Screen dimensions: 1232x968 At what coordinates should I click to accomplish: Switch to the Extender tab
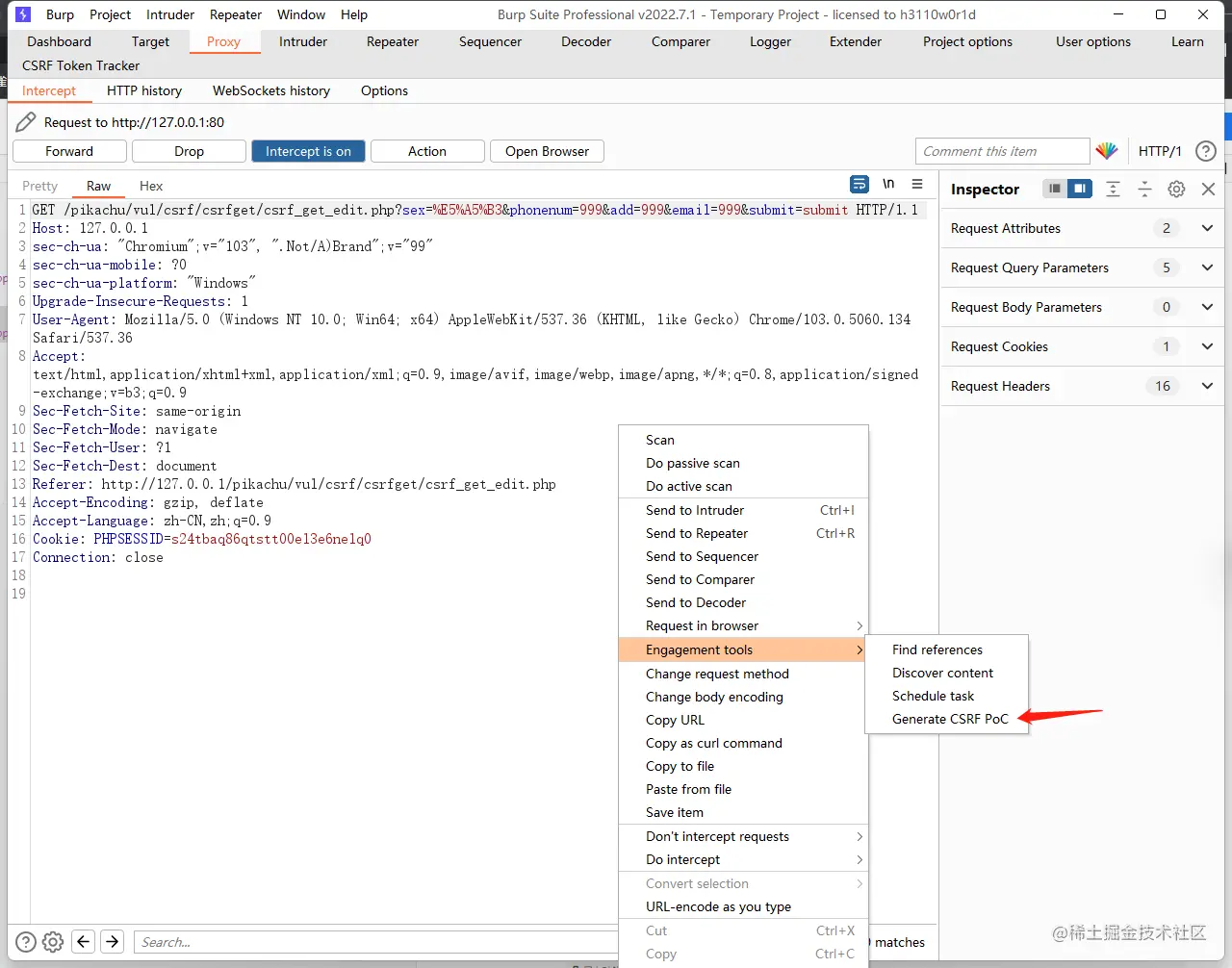(x=856, y=41)
